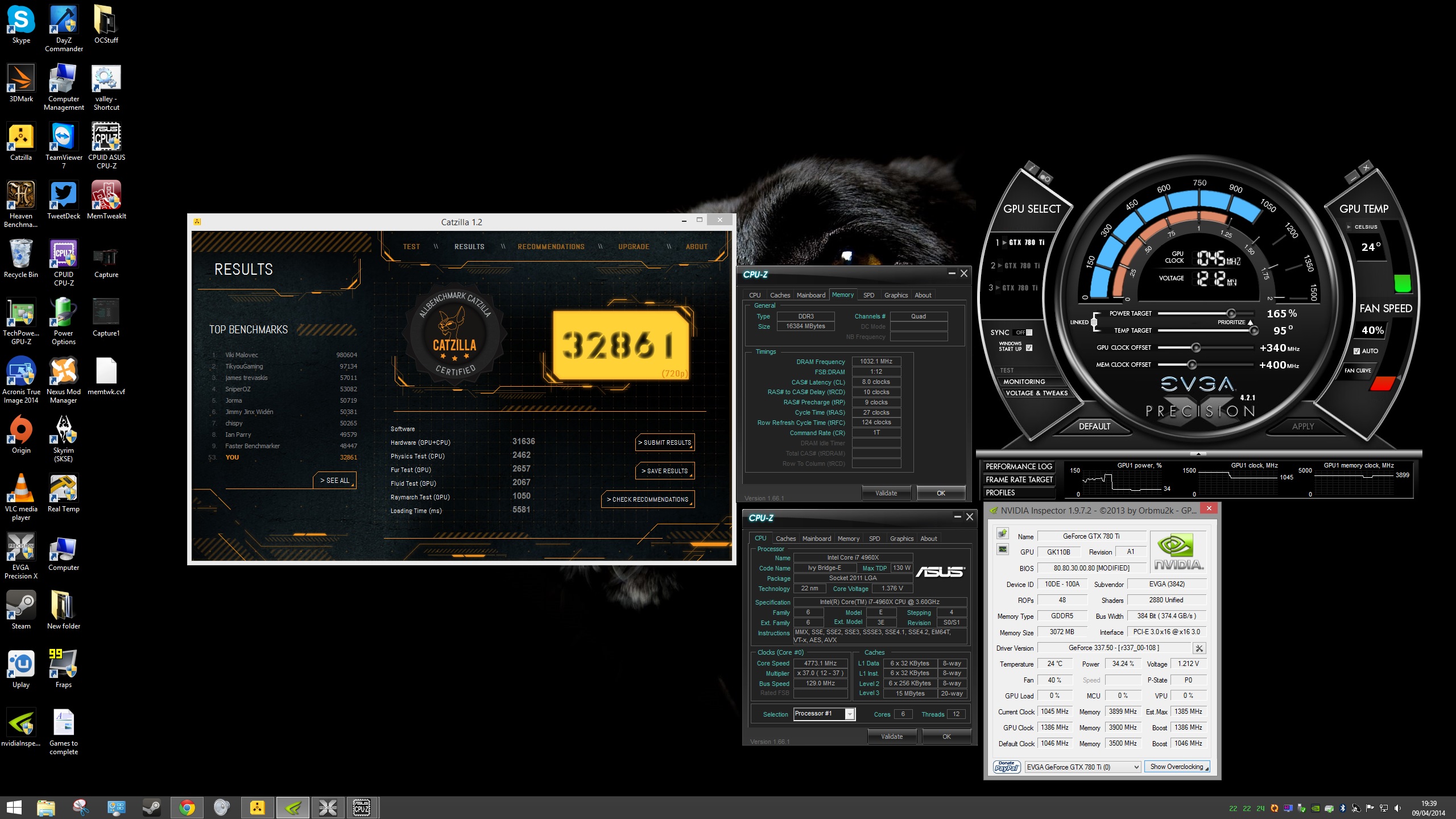The width and height of the screenshot is (1456, 819).
Task: Toggle the fan AUTO checkbox
Action: 1356,351
